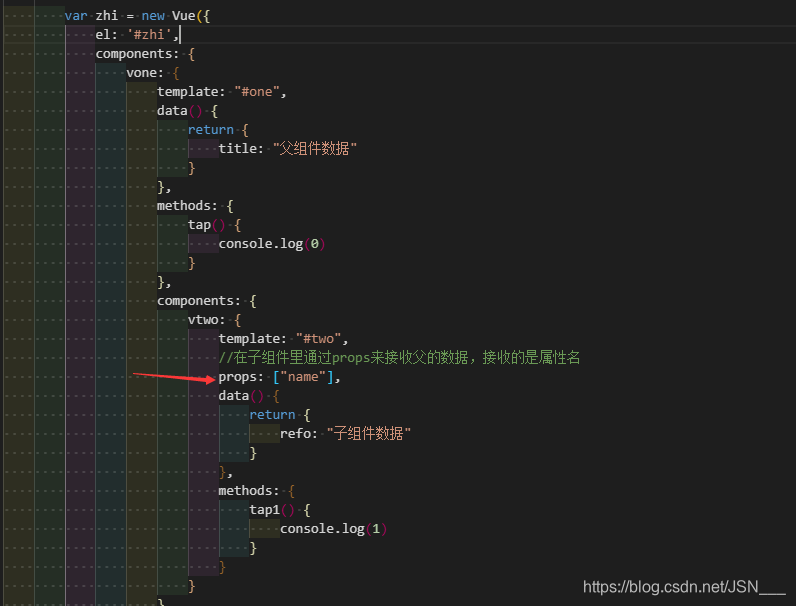Click the el: '#zhi' line
The height and width of the screenshot is (606, 796).
click(x=137, y=35)
